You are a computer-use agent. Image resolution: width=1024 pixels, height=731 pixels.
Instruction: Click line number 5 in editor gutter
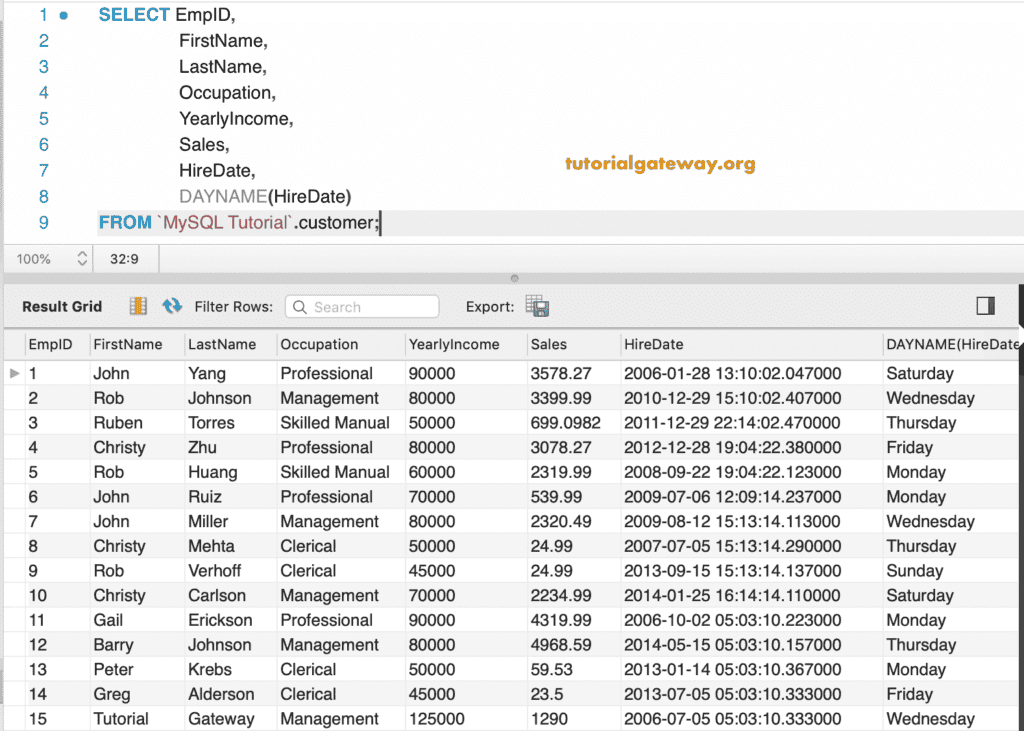point(44,119)
